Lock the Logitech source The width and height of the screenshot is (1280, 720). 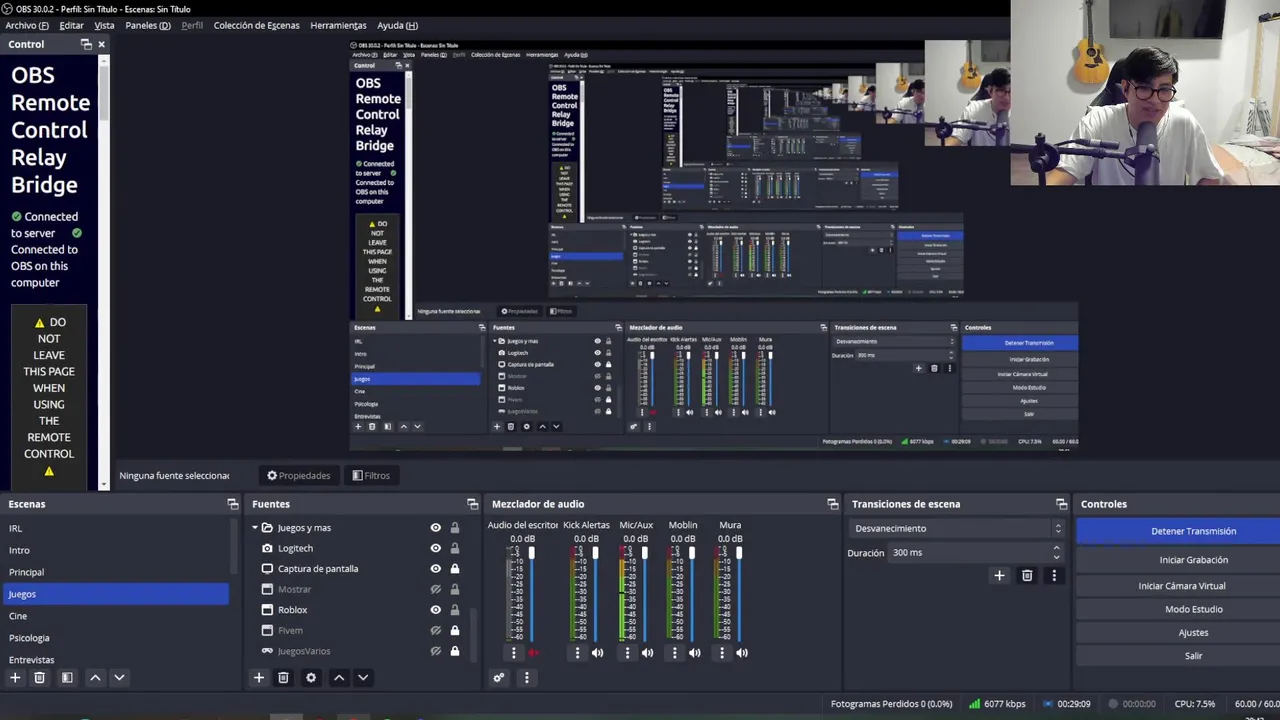(x=454, y=548)
